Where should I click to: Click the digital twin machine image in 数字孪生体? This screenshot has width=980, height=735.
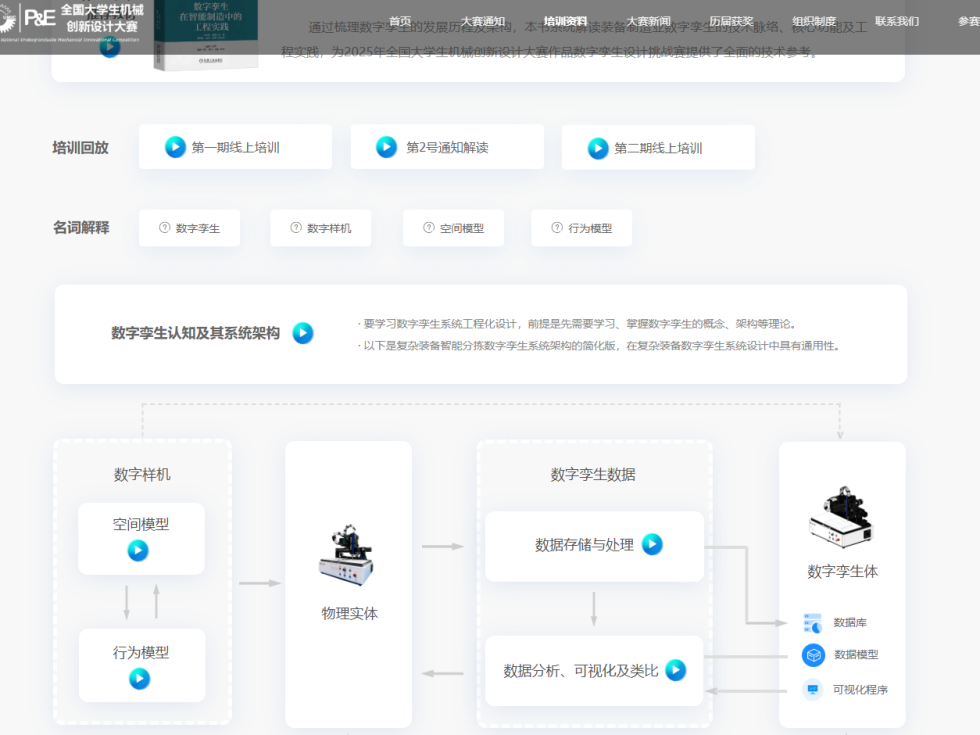pos(842,515)
